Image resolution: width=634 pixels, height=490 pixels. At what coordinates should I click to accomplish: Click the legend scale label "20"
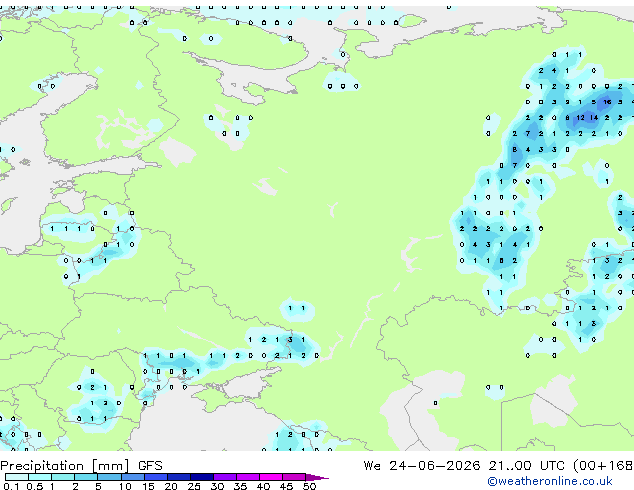pyautogui.click(x=171, y=486)
